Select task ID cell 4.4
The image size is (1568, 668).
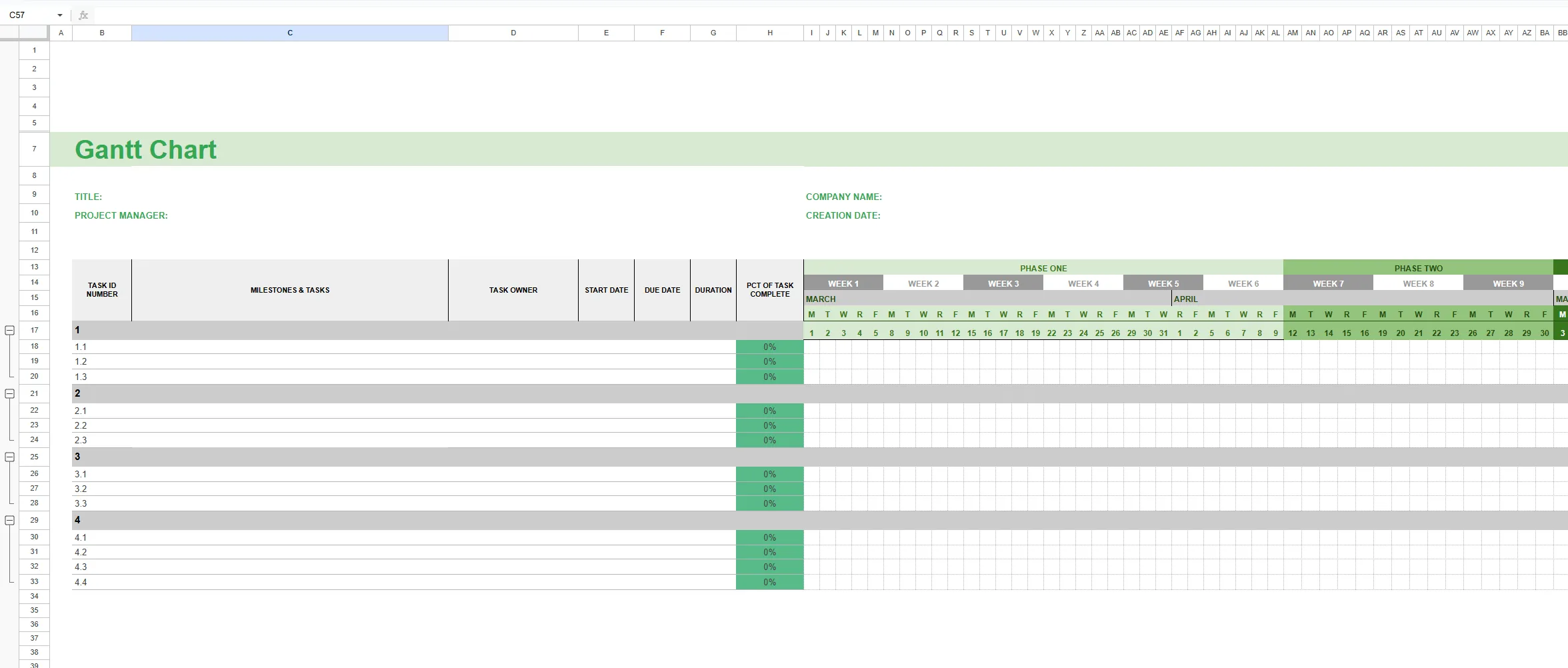102,582
